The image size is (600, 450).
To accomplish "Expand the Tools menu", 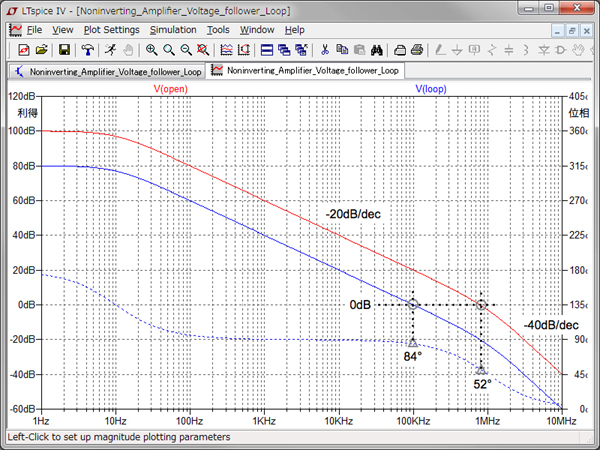I will pyautogui.click(x=218, y=30).
